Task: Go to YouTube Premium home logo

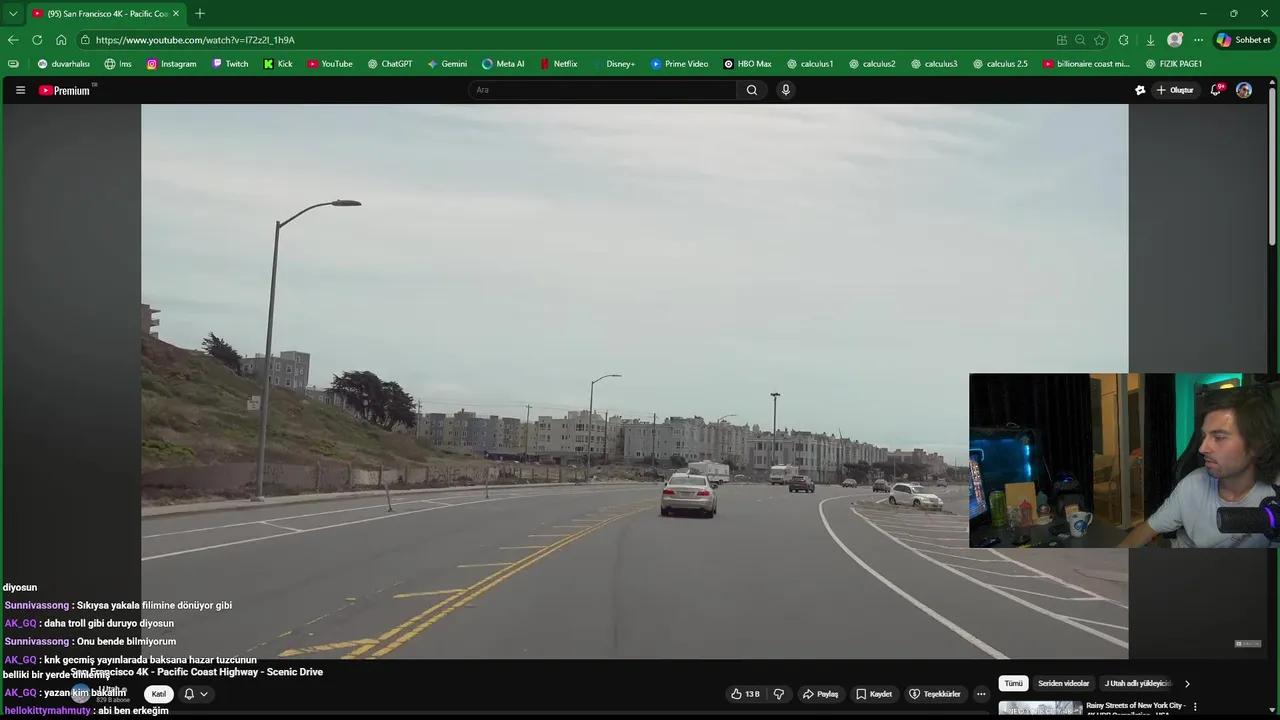Action: (x=66, y=90)
